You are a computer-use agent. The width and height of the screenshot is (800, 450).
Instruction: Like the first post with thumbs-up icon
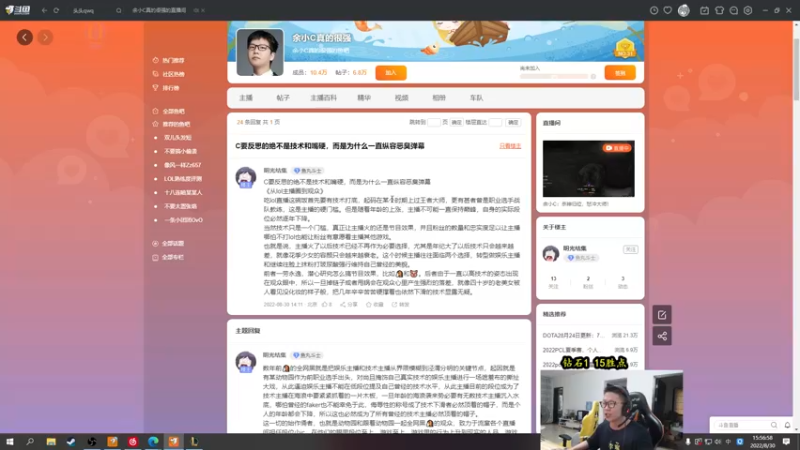327,305
